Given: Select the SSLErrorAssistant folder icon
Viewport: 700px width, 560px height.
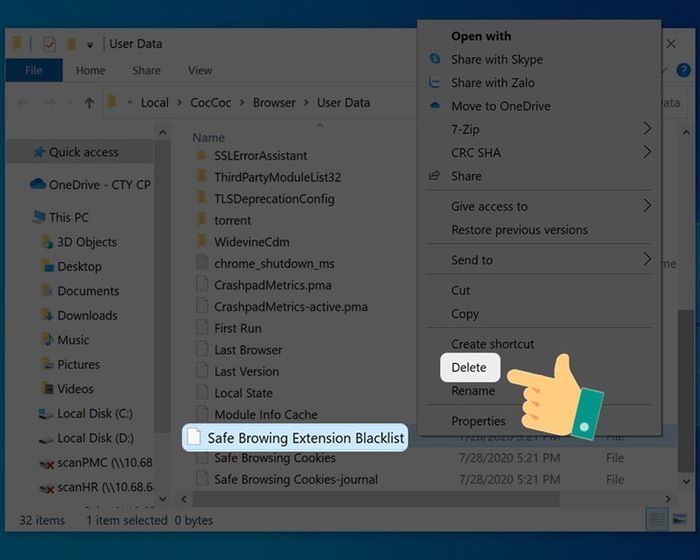Looking at the screenshot, I should (202, 155).
